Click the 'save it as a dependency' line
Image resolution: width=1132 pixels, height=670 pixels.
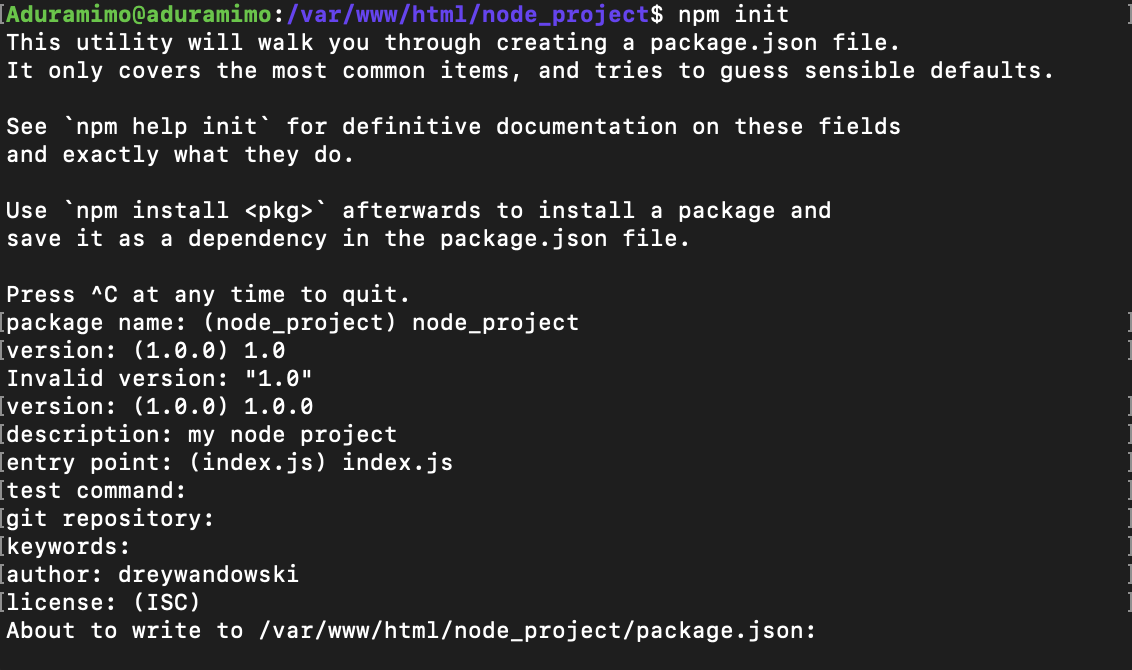pos(348,239)
